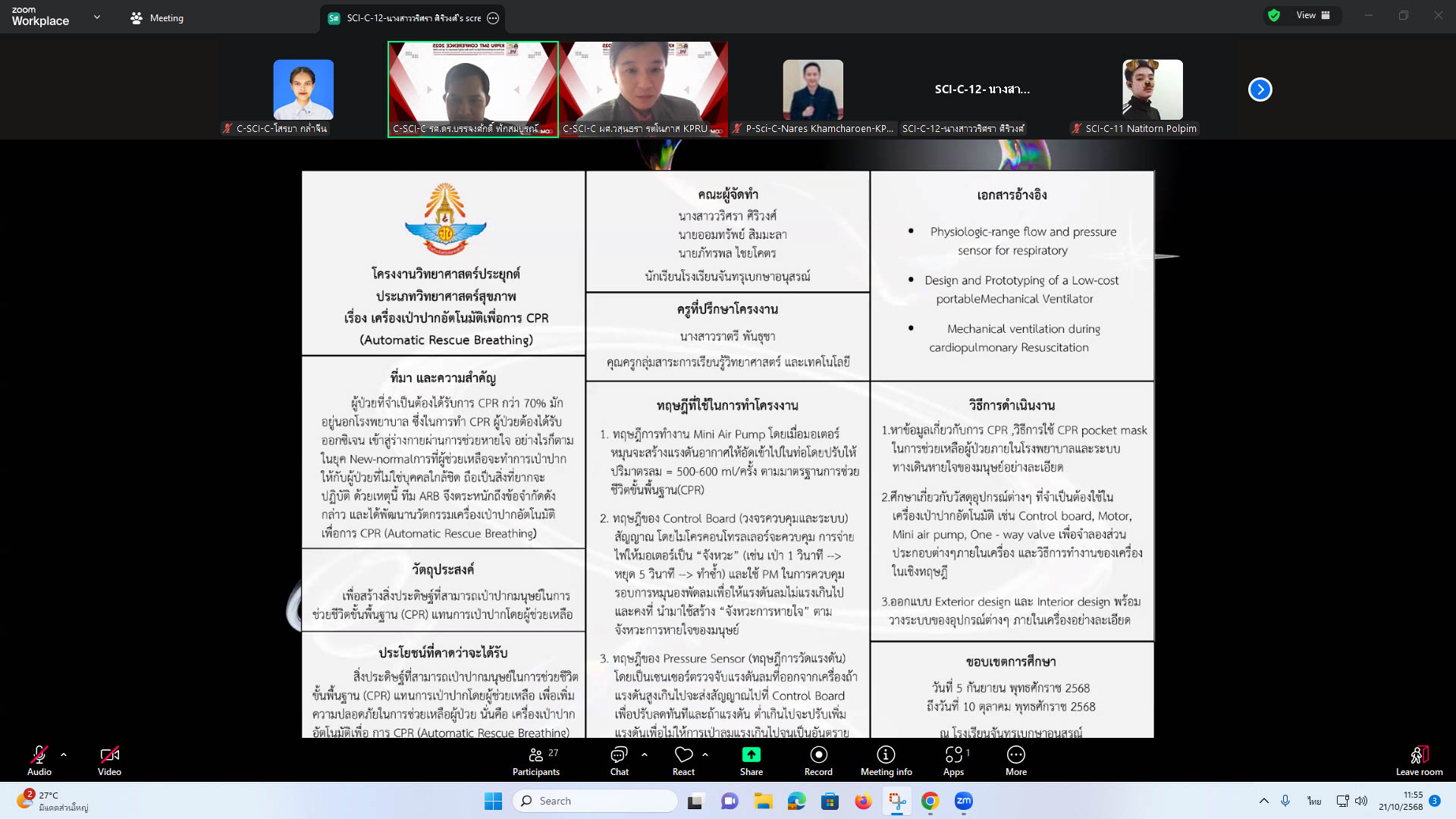Open the Chat panel
Image resolution: width=1456 pixels, height=819 pixels.
(619, 761)
